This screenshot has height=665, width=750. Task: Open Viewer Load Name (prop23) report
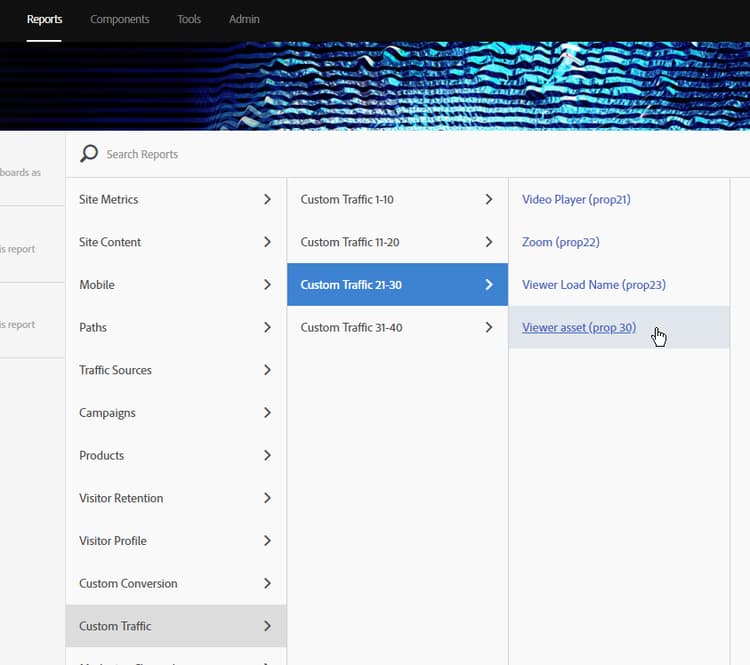(594, 285)
